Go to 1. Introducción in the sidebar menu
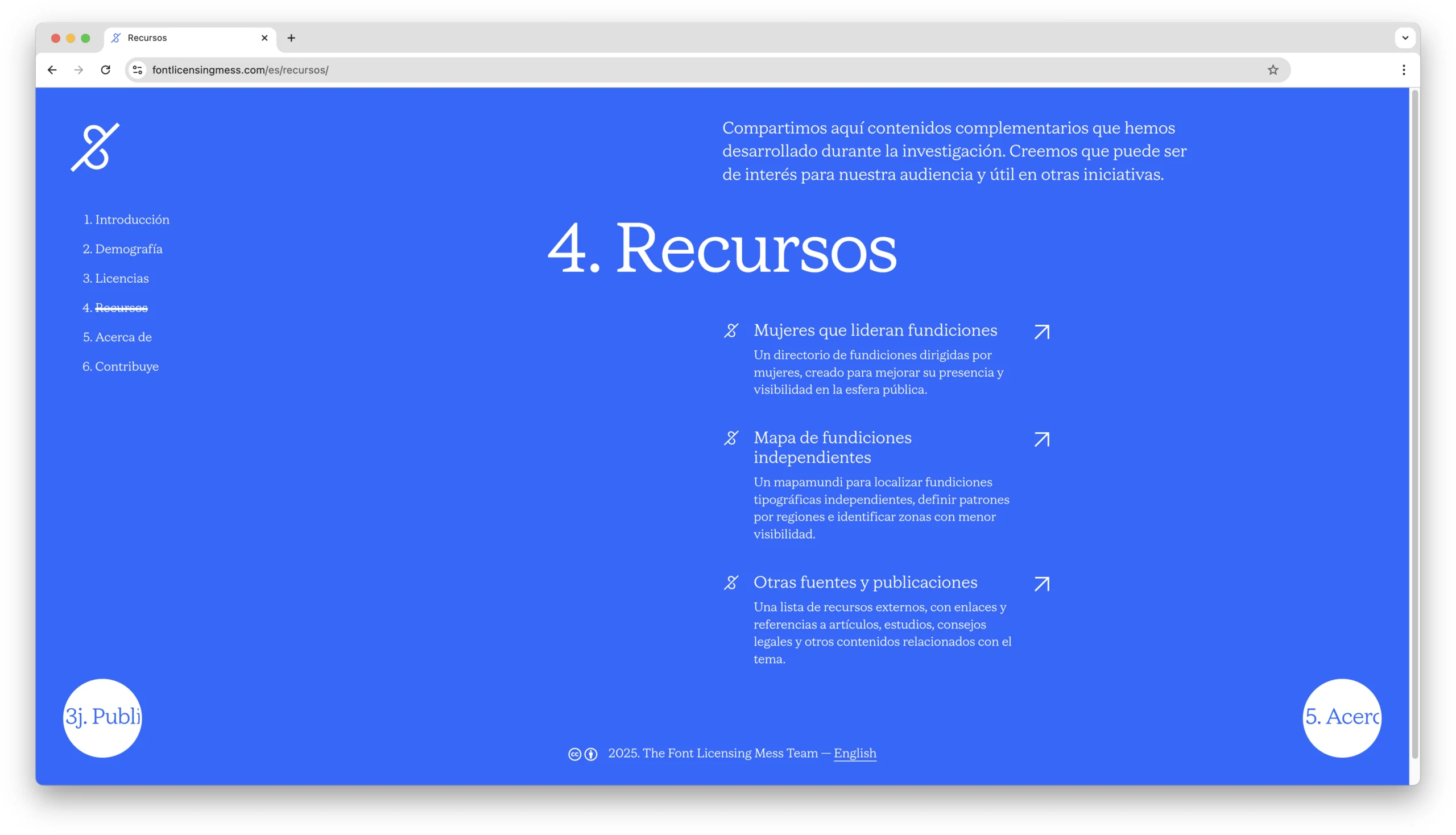 [x=126, y=220]
